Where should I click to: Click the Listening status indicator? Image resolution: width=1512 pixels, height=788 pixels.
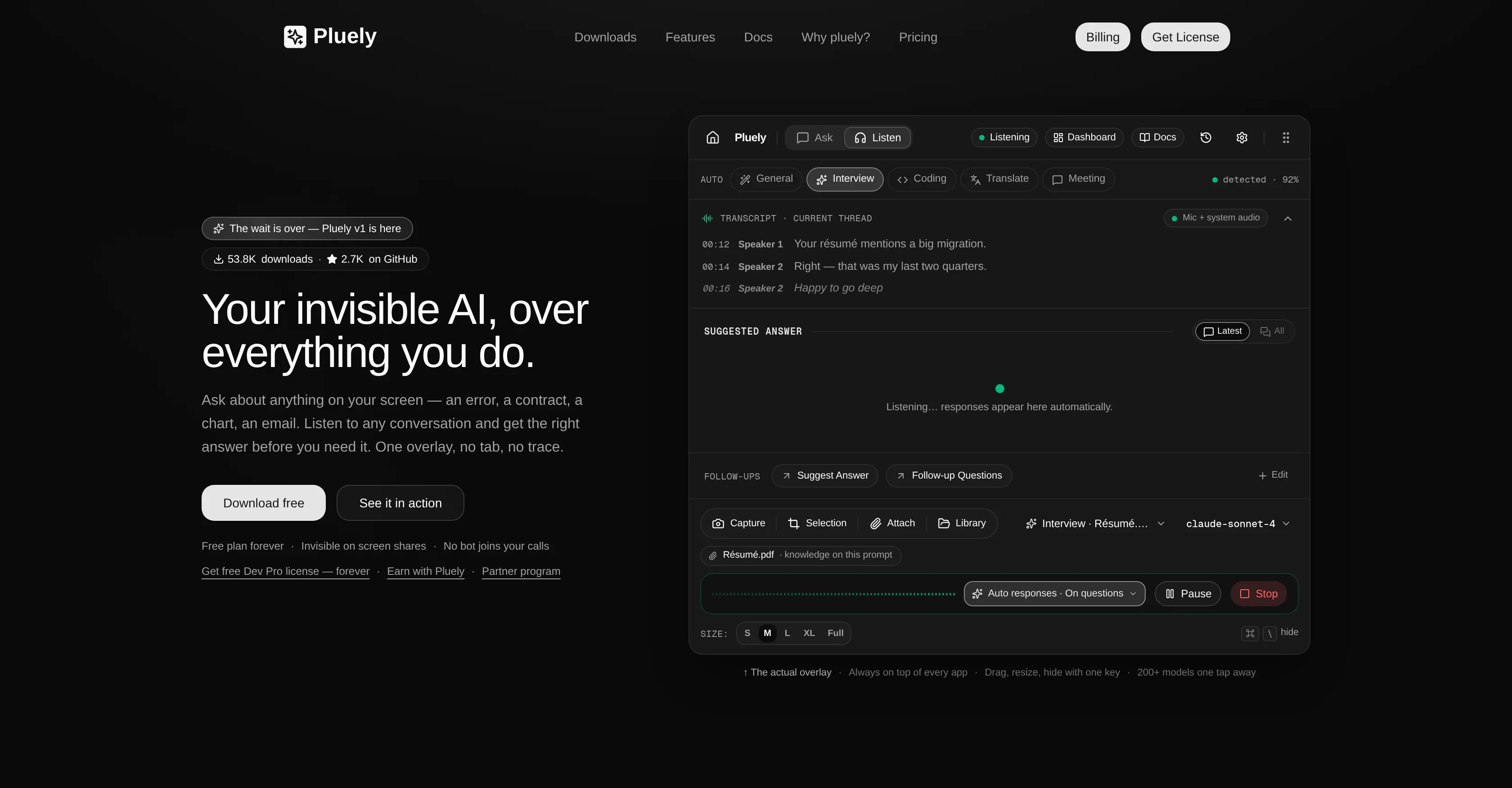(1003, 137)
